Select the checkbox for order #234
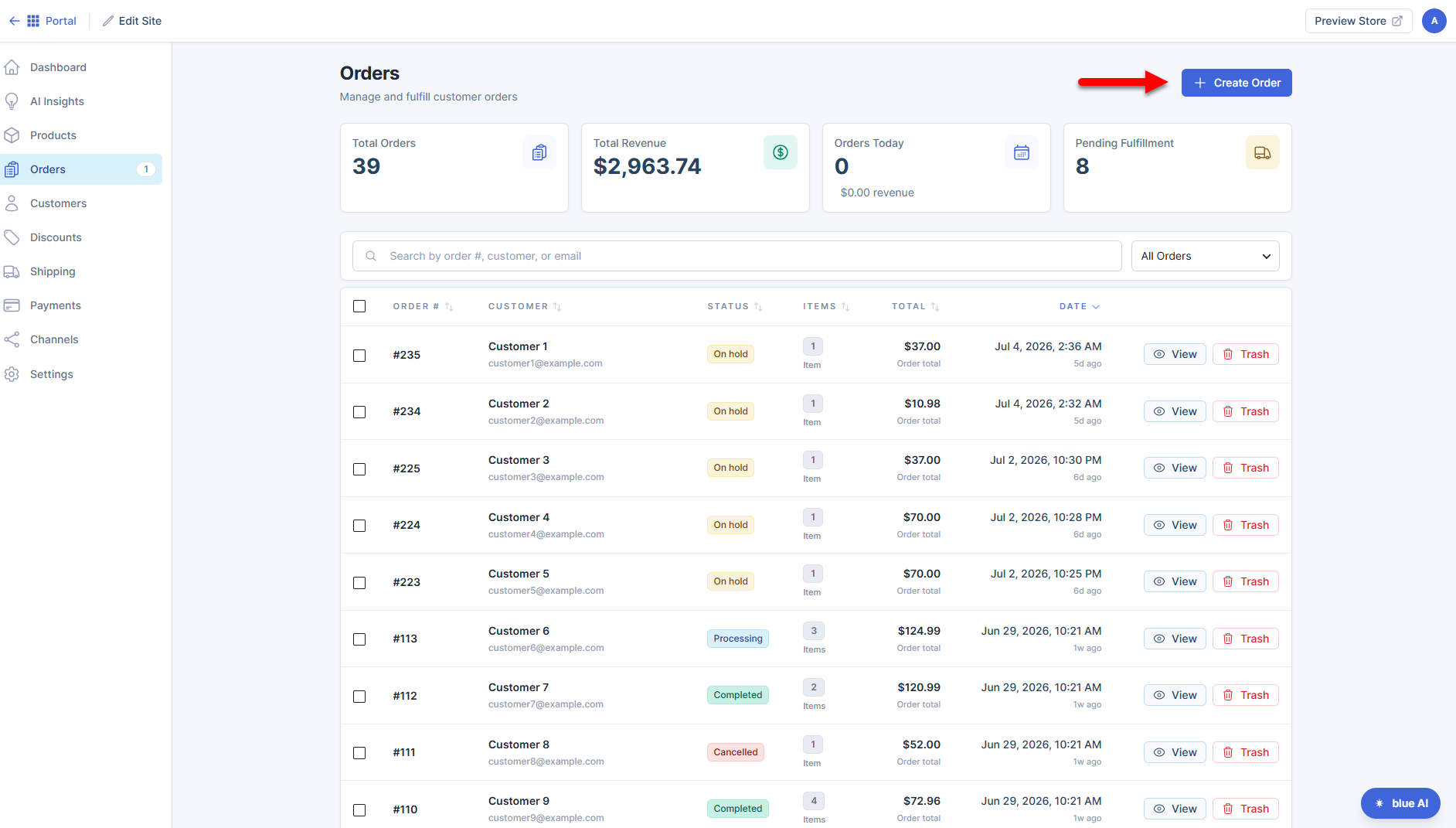This screenshot has width=1456, height=828. click(x=359, y=412)
